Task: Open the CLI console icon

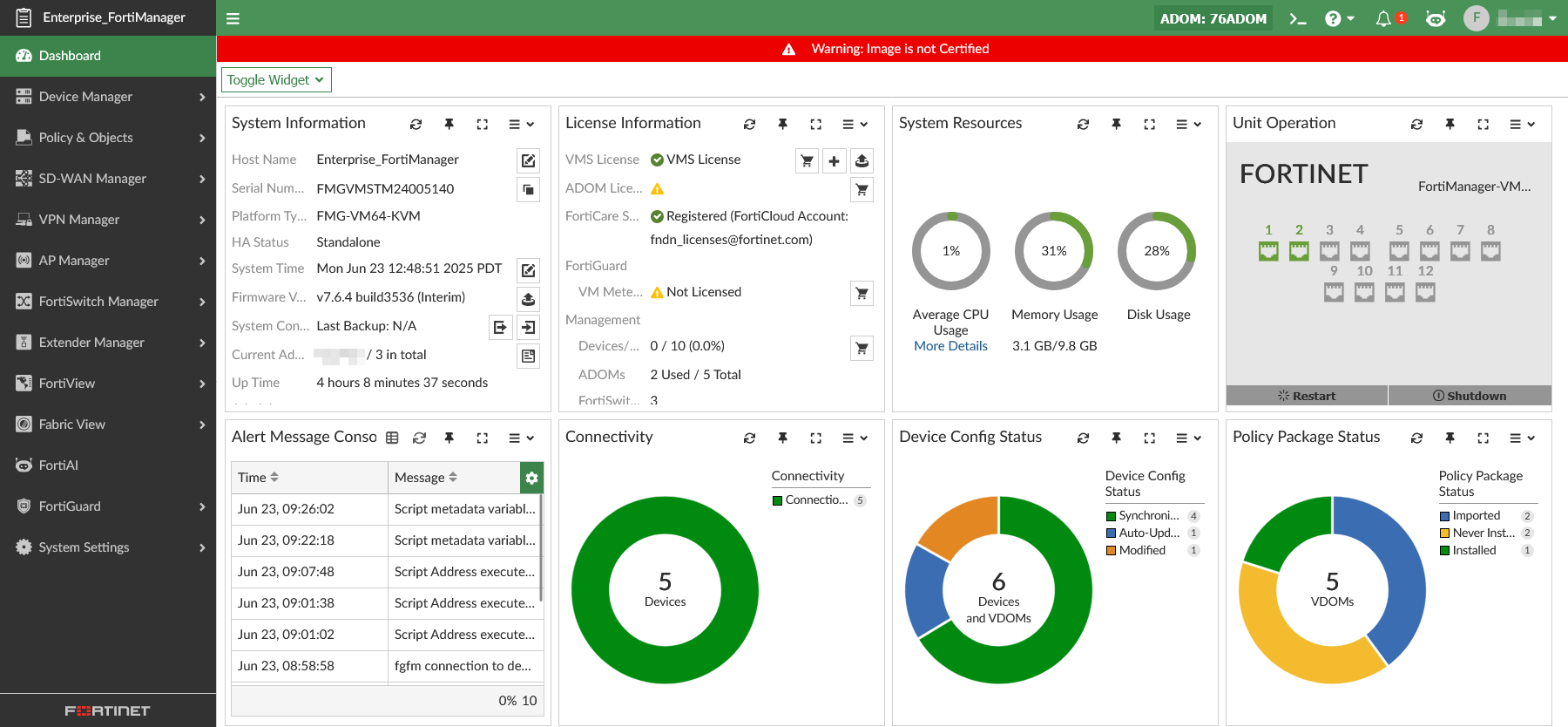Action: pyautogui.click(x=1298, y=18)
